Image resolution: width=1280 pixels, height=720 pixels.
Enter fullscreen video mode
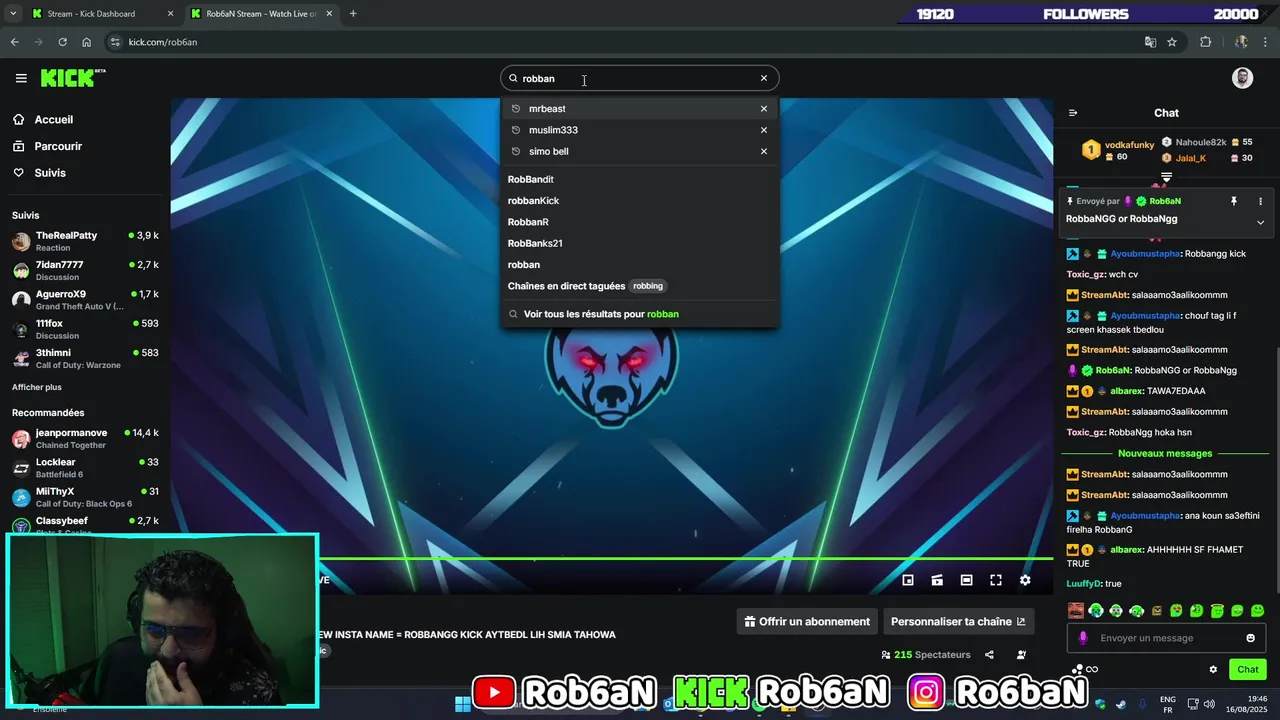point(996,580)
